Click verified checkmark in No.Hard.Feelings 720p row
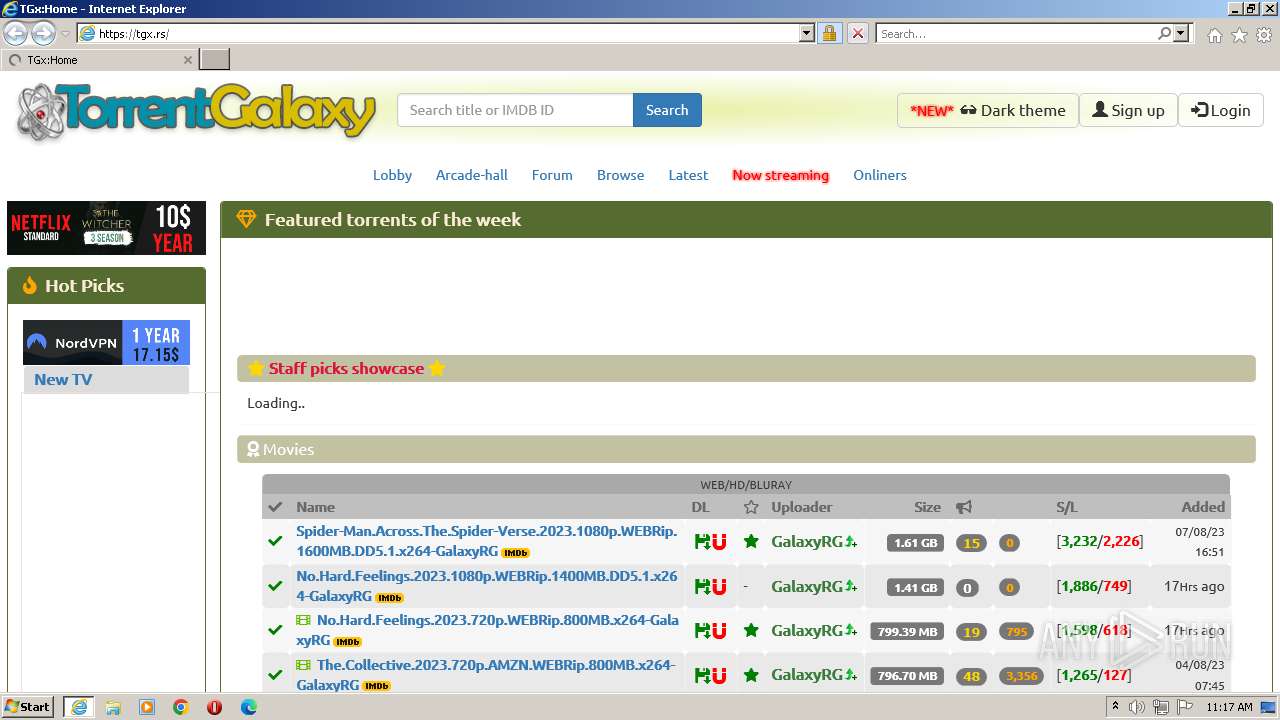Screen dimensions: 1280x720 [275, 631]
